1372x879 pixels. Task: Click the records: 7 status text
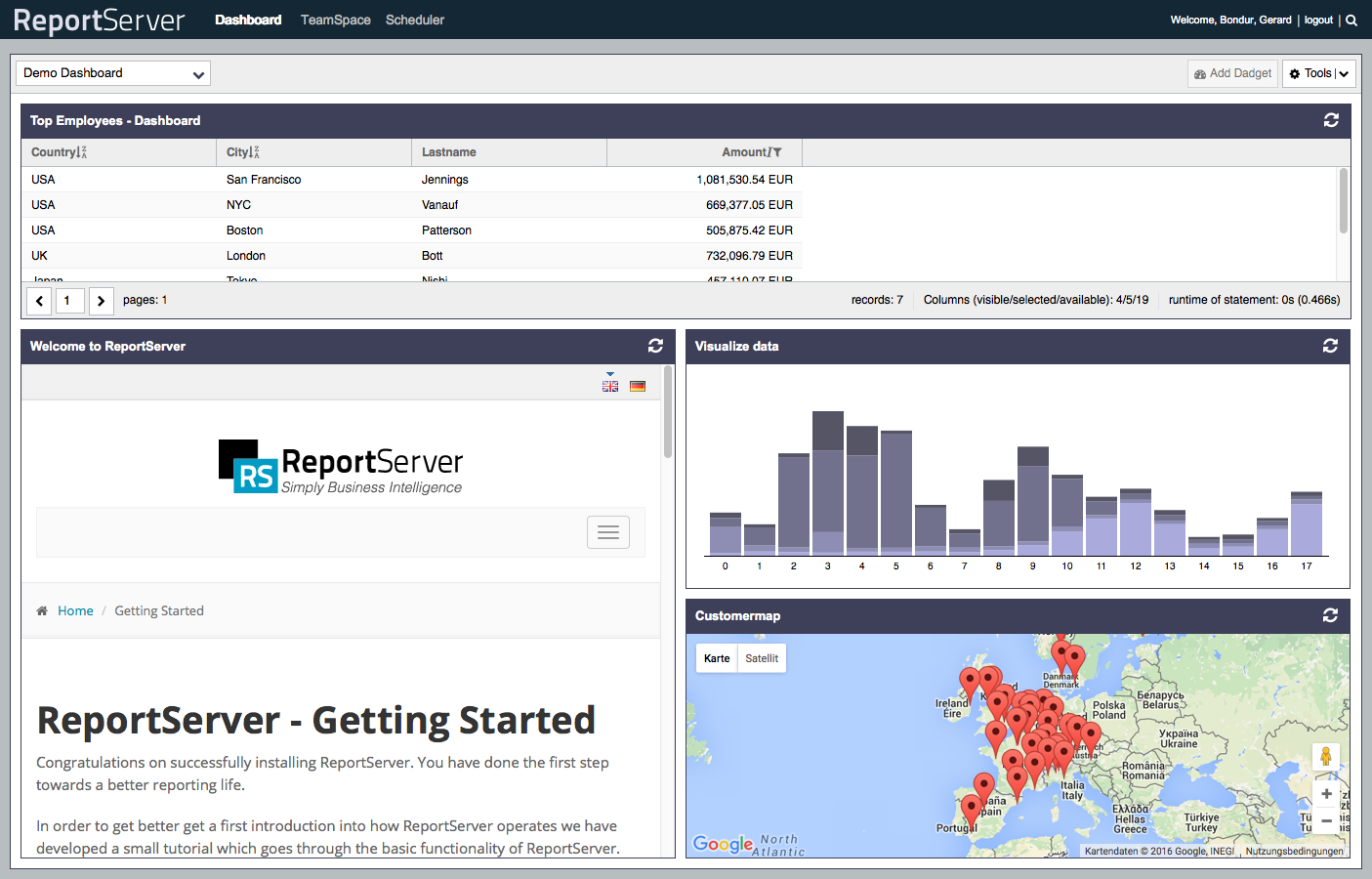tap(877, 300)
